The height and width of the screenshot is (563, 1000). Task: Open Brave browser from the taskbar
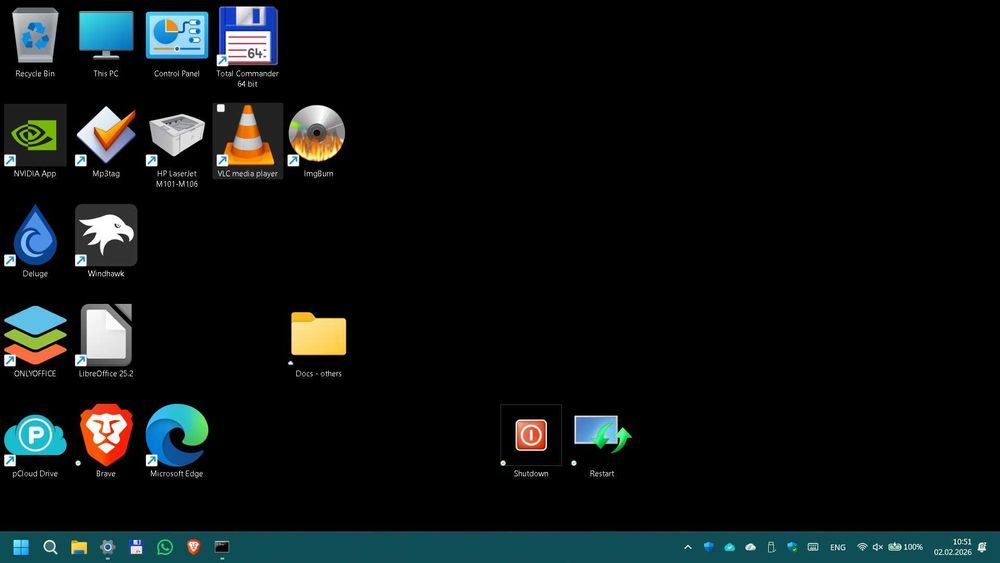(x=193, y=547)
